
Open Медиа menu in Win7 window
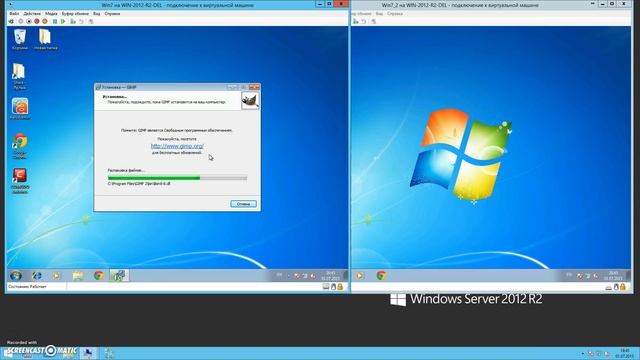coord(51,13)
